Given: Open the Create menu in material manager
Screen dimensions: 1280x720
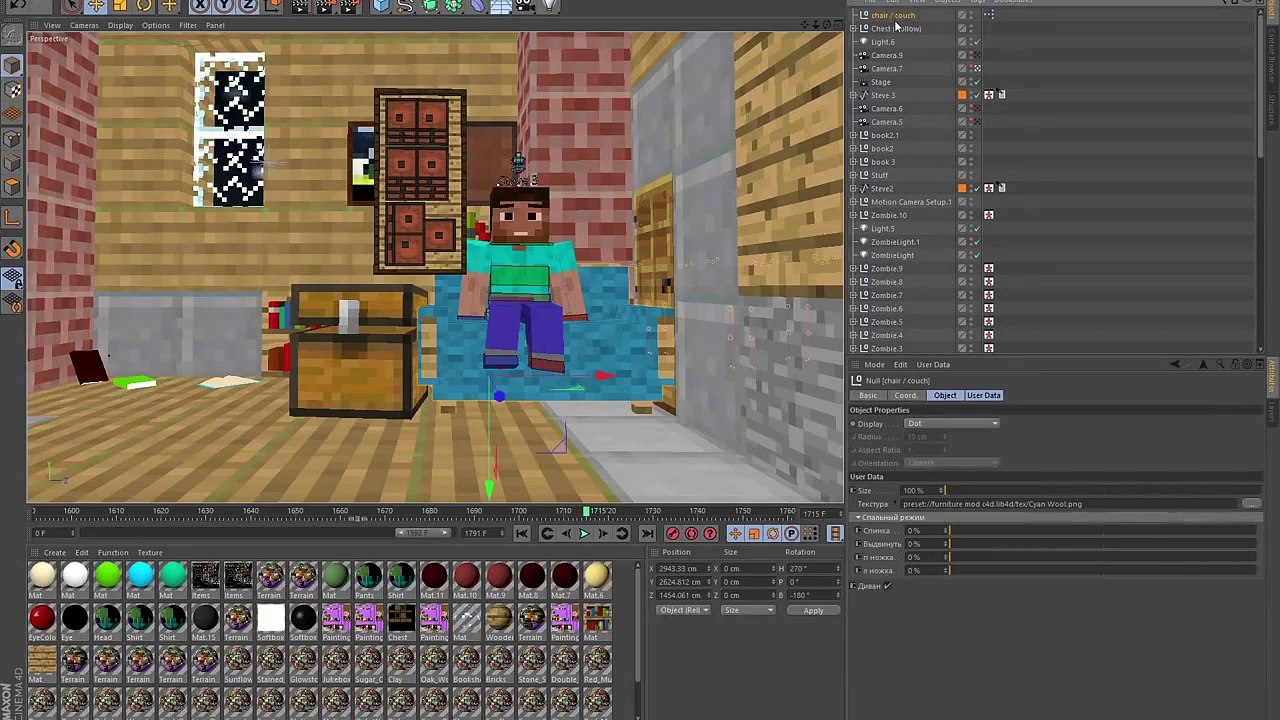Looking at the screenshot, I should tap(55, 553).
